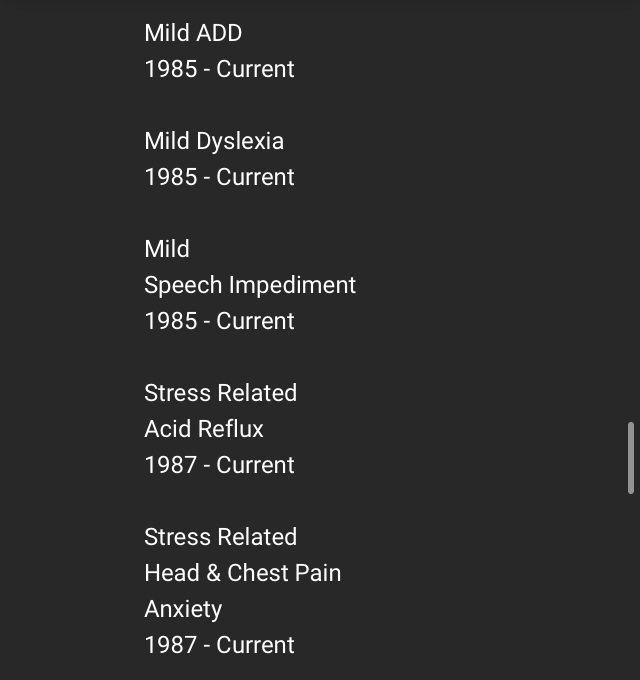
Task: Select the date range under Mild ADD
Action: (x=219, y=69)
